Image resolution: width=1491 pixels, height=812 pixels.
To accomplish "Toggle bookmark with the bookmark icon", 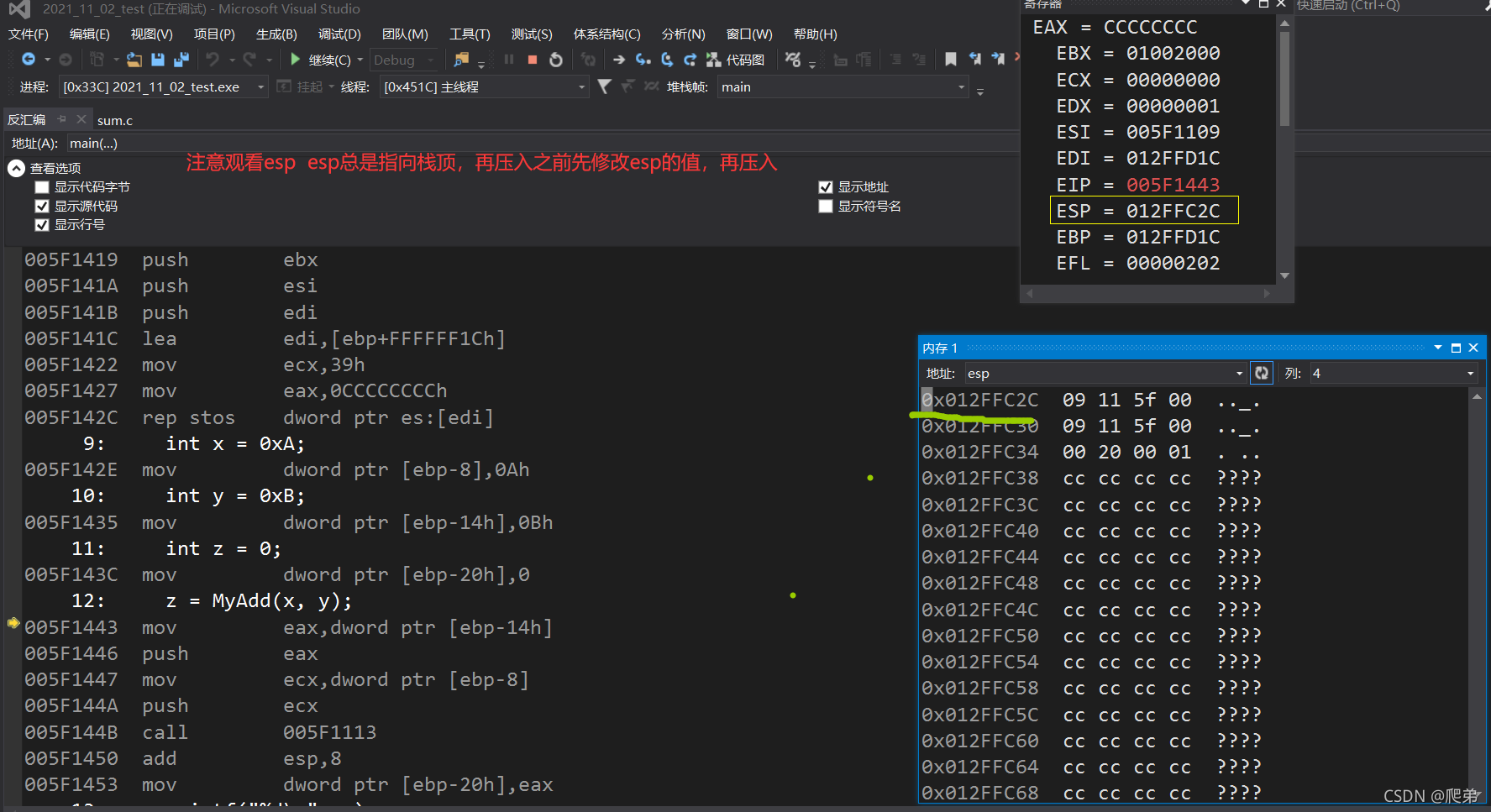I will [x=951, y=60].
